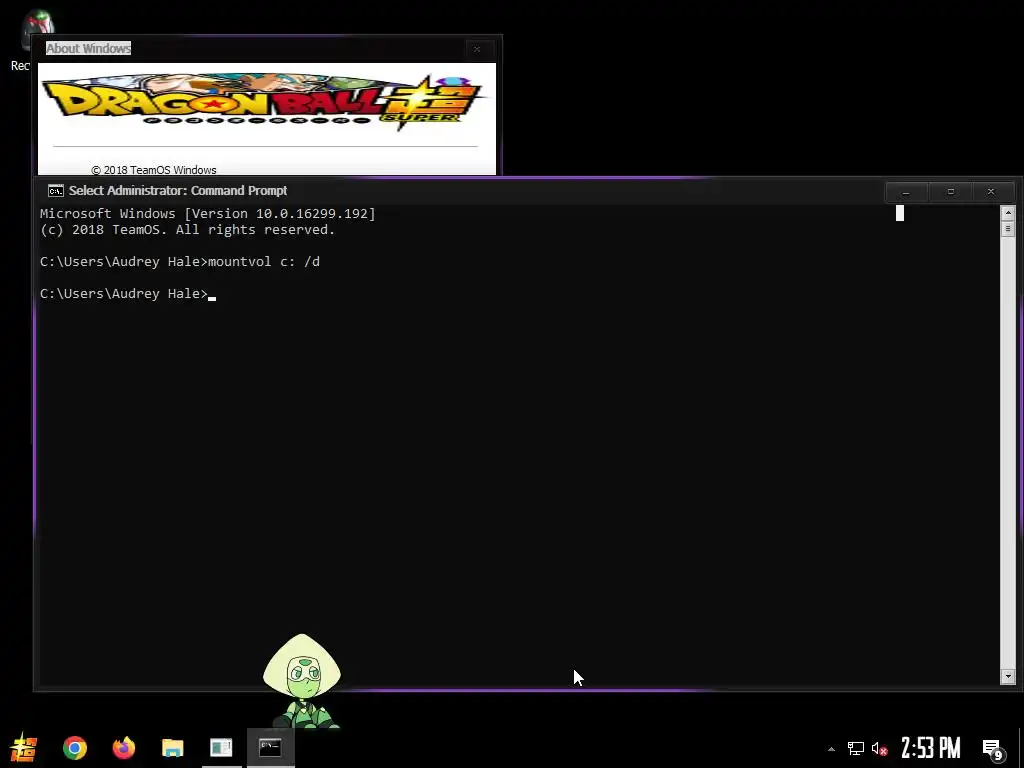Click the 'Select Administrator: Command Prompt' title
Screen dimensions: 1024x768
178,191
